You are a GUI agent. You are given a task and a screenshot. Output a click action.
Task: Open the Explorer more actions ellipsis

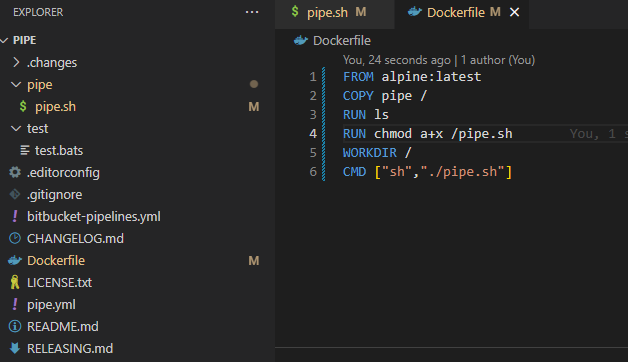tap(252, 12)
